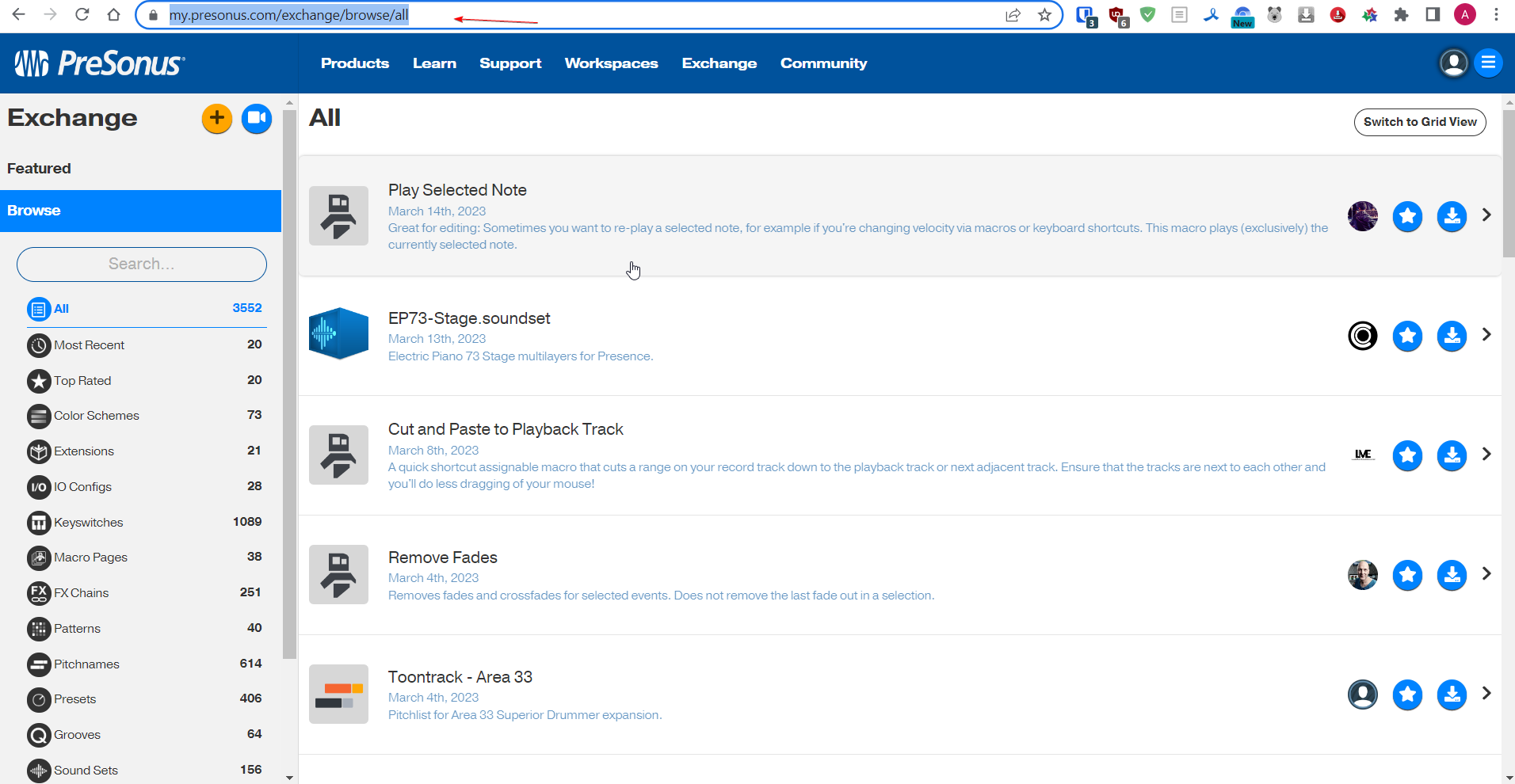
Task: Open the All category icon
Action: click(x=38, y=309)
